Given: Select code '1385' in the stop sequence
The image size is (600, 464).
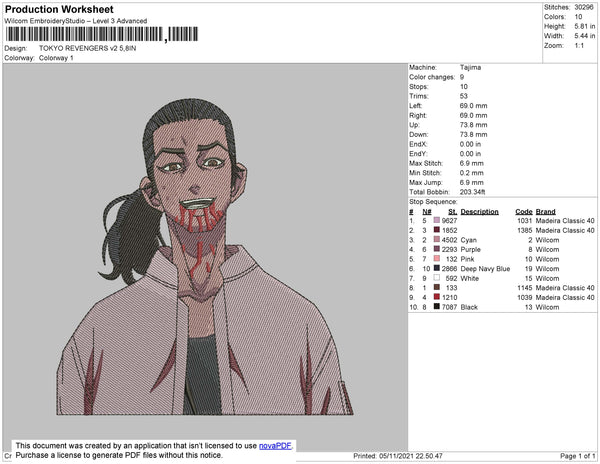Looking at the screenshot, I should (525, 230).
